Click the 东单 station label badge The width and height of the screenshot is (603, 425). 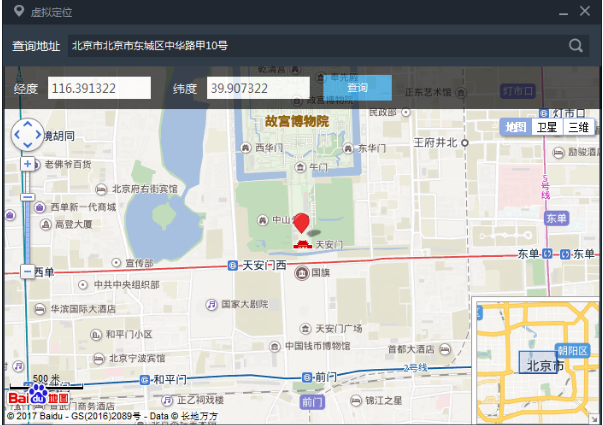point(556,218)
